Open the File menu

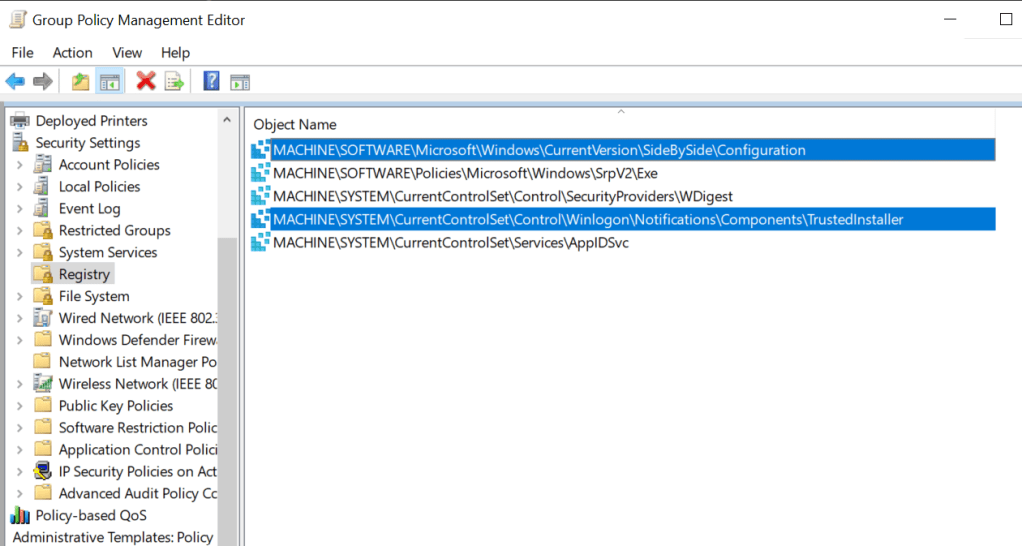(22, 52)
